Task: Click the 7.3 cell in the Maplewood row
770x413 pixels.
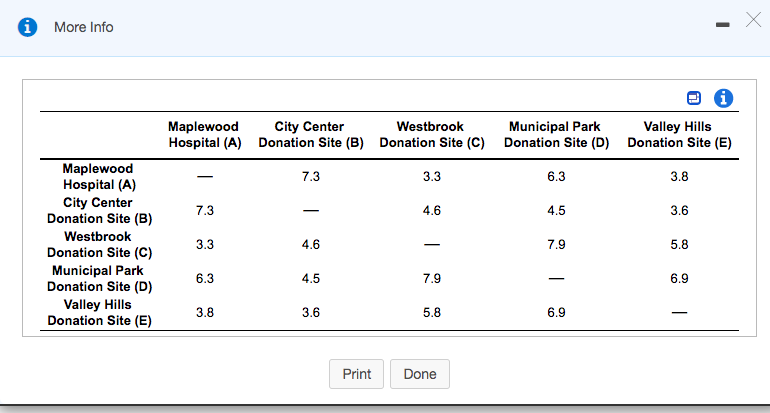Action: (311, 177)
